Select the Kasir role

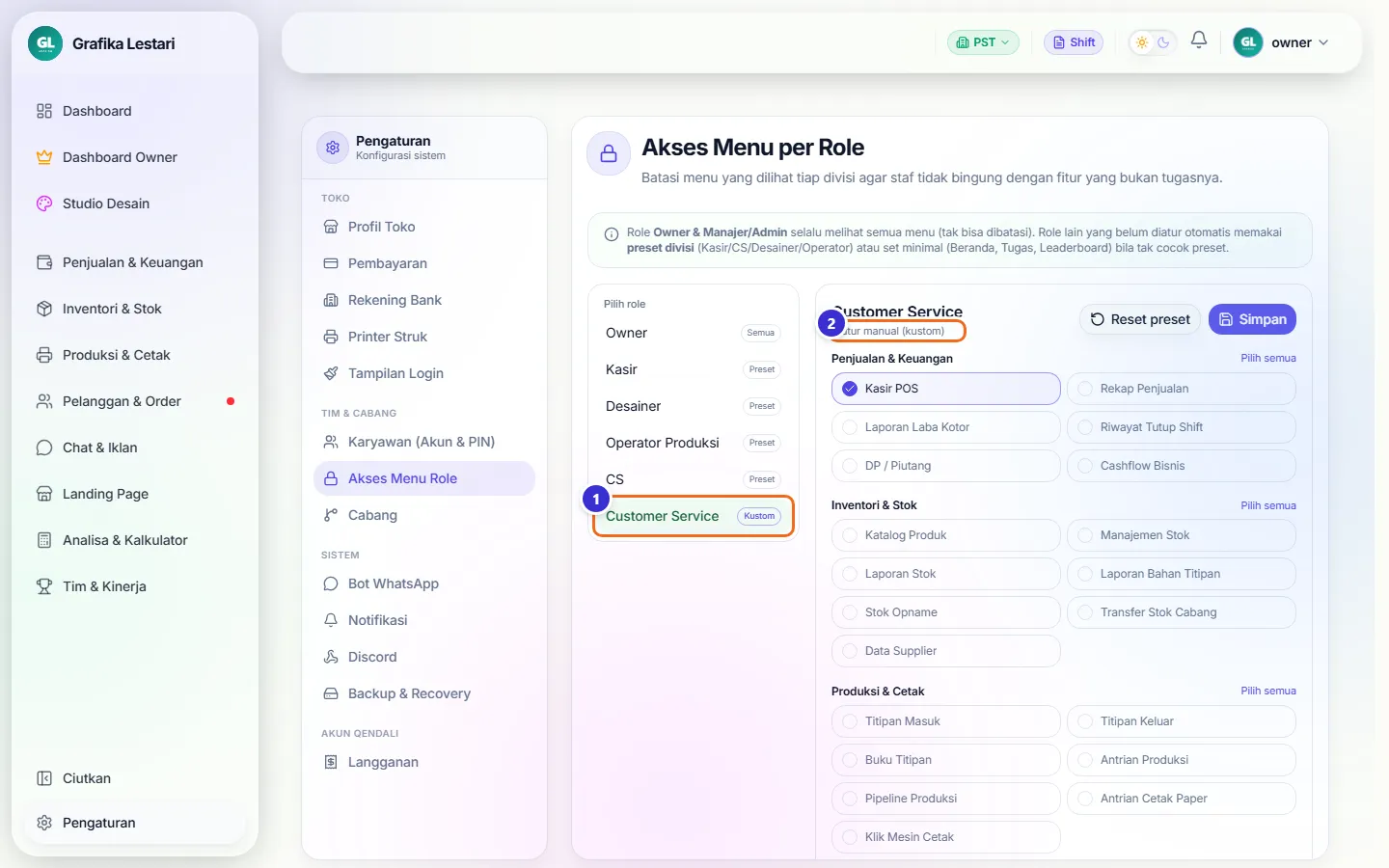pos(693,369)
